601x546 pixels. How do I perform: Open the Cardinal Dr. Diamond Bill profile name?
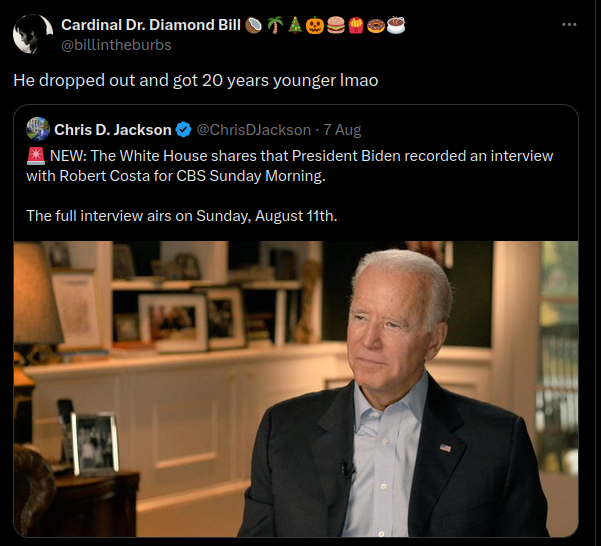[x=151, y=24]
